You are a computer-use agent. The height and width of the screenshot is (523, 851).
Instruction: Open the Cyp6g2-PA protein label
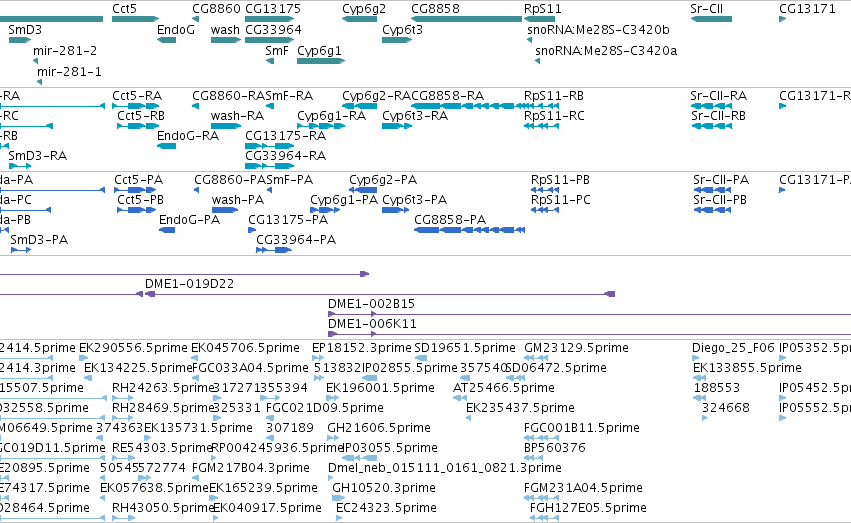coord(383,181)
